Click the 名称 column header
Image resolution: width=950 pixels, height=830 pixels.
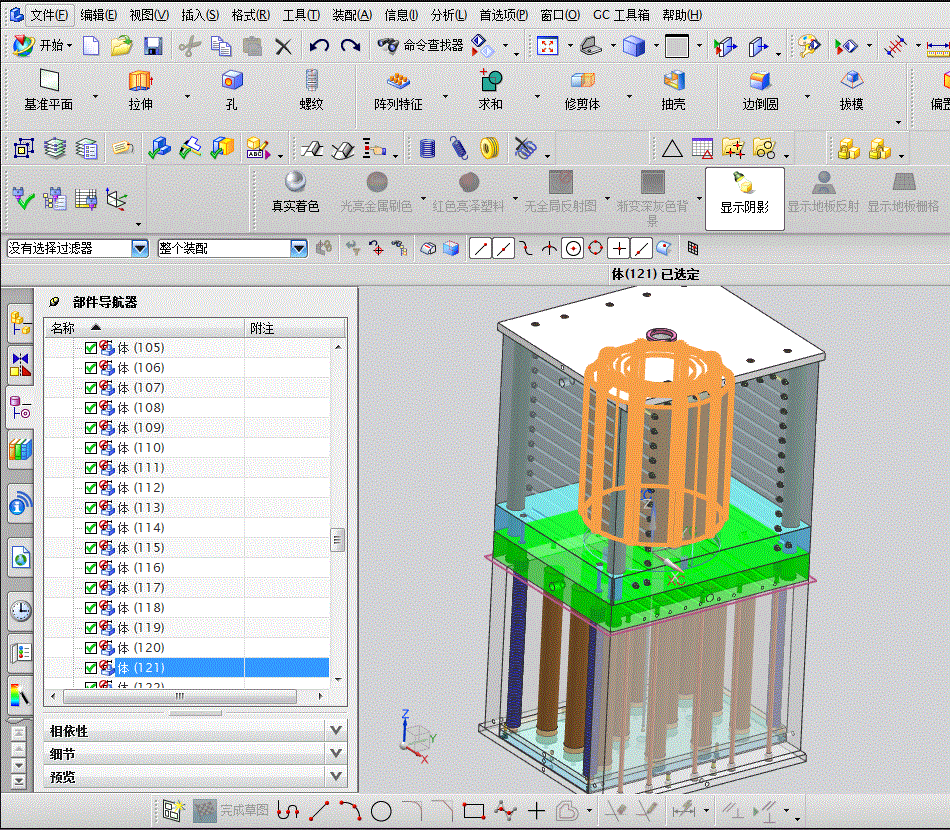point(63,328)
